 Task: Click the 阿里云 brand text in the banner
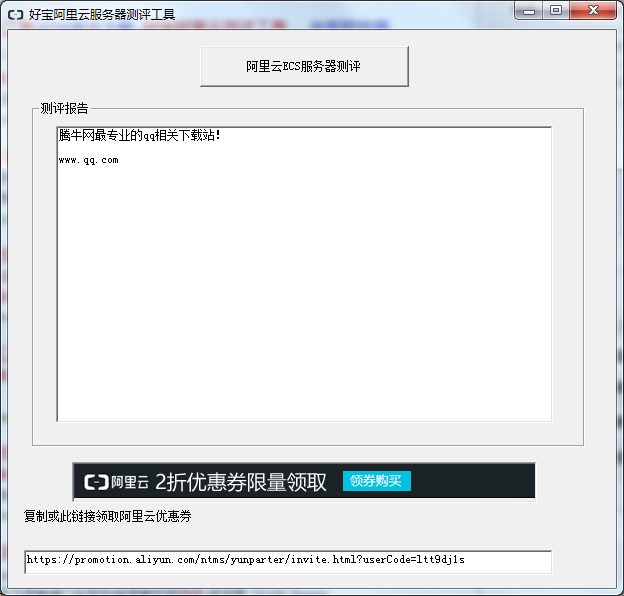coord(130,482)
